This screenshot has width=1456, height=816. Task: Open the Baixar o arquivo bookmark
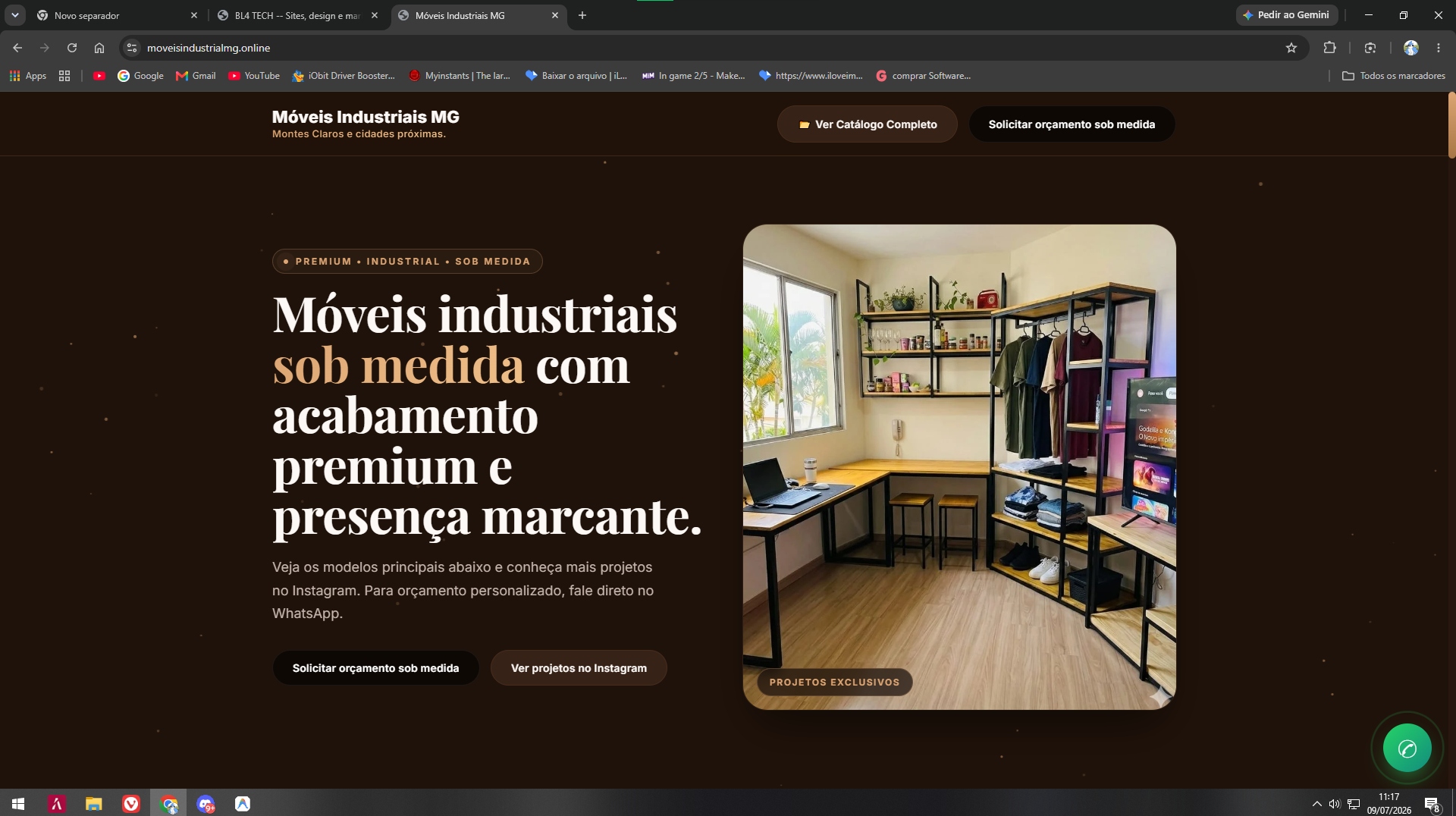(576, 76)
